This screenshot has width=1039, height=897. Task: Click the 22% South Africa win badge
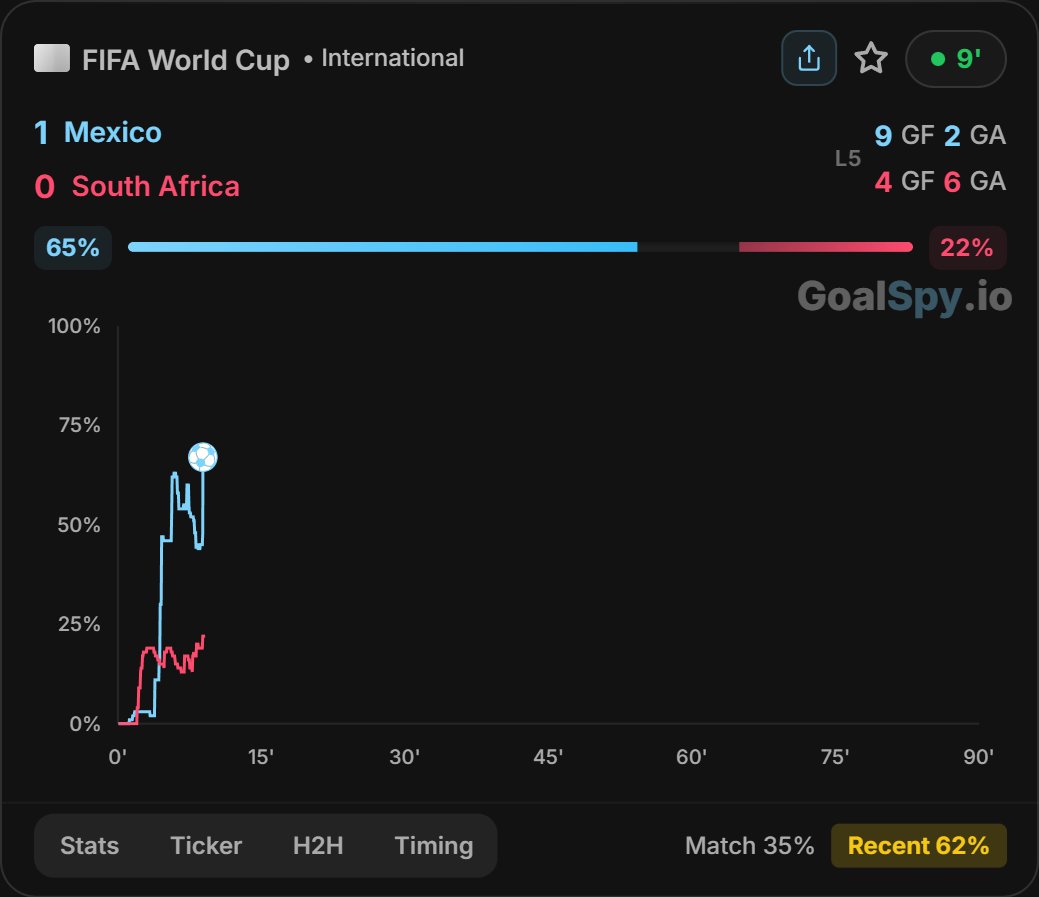967,248
